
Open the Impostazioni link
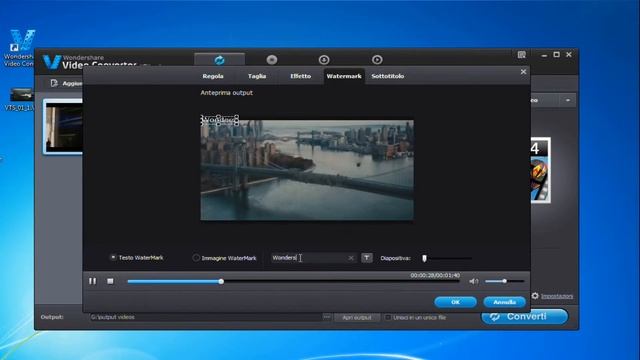pyautogui.click(x=557, y=296)
